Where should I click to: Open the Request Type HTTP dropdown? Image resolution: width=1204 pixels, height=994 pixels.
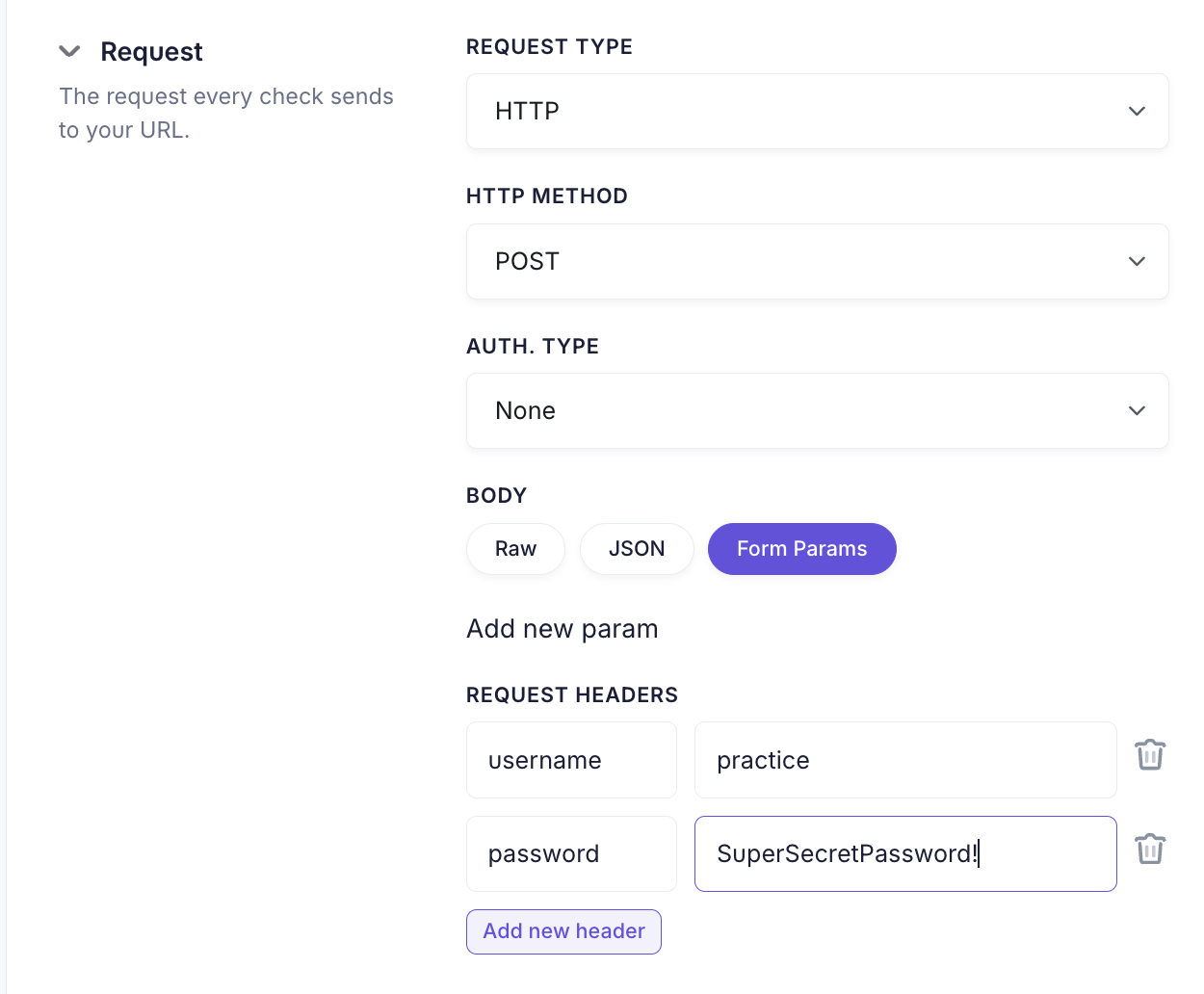(817, 112)
